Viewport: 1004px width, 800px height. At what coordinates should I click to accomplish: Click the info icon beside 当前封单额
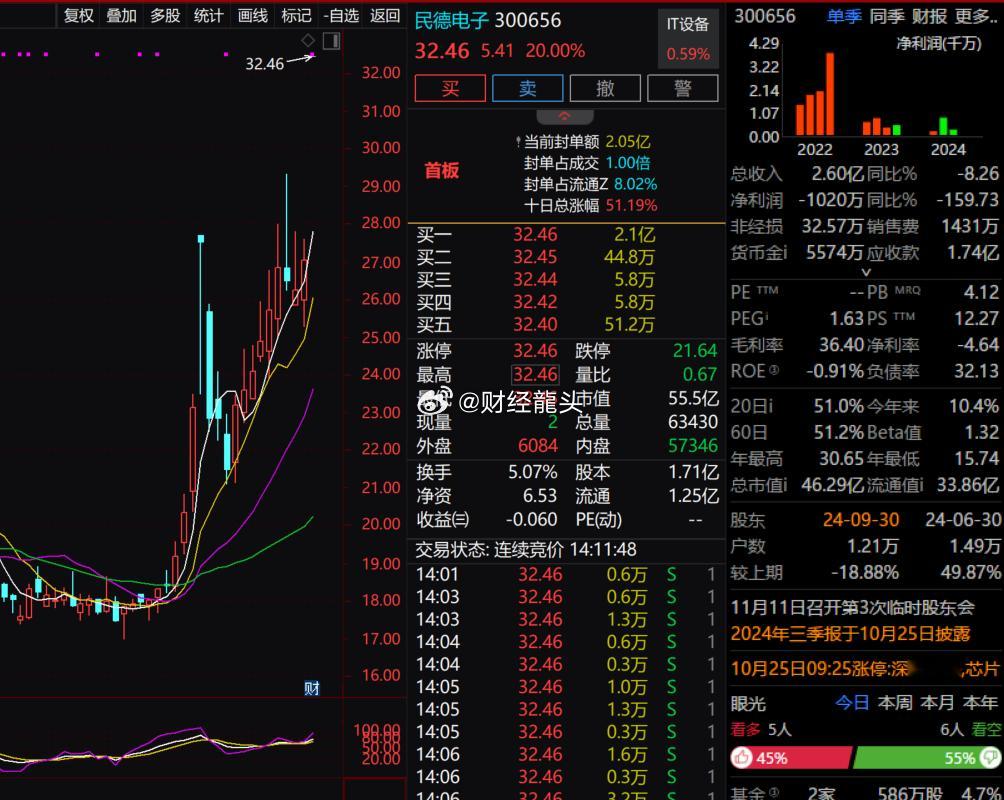[x=518, y=142]
